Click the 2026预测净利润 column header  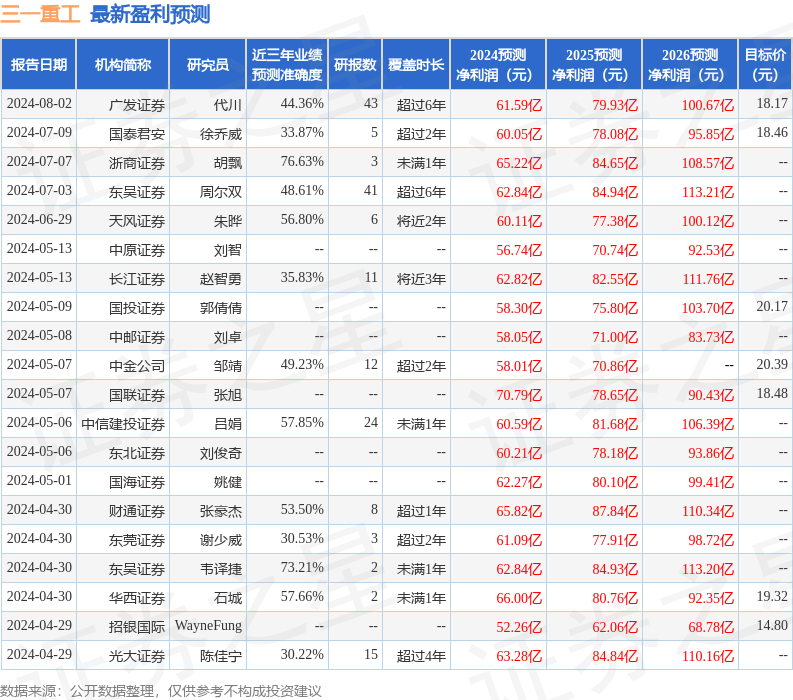tap(690, 65)
